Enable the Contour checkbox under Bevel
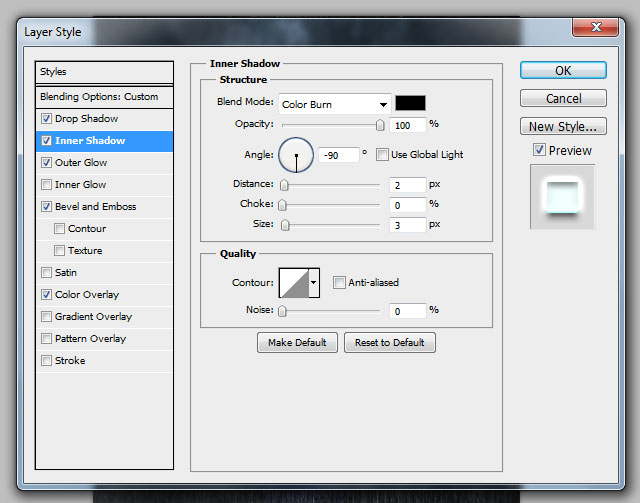 click(60, 229)
